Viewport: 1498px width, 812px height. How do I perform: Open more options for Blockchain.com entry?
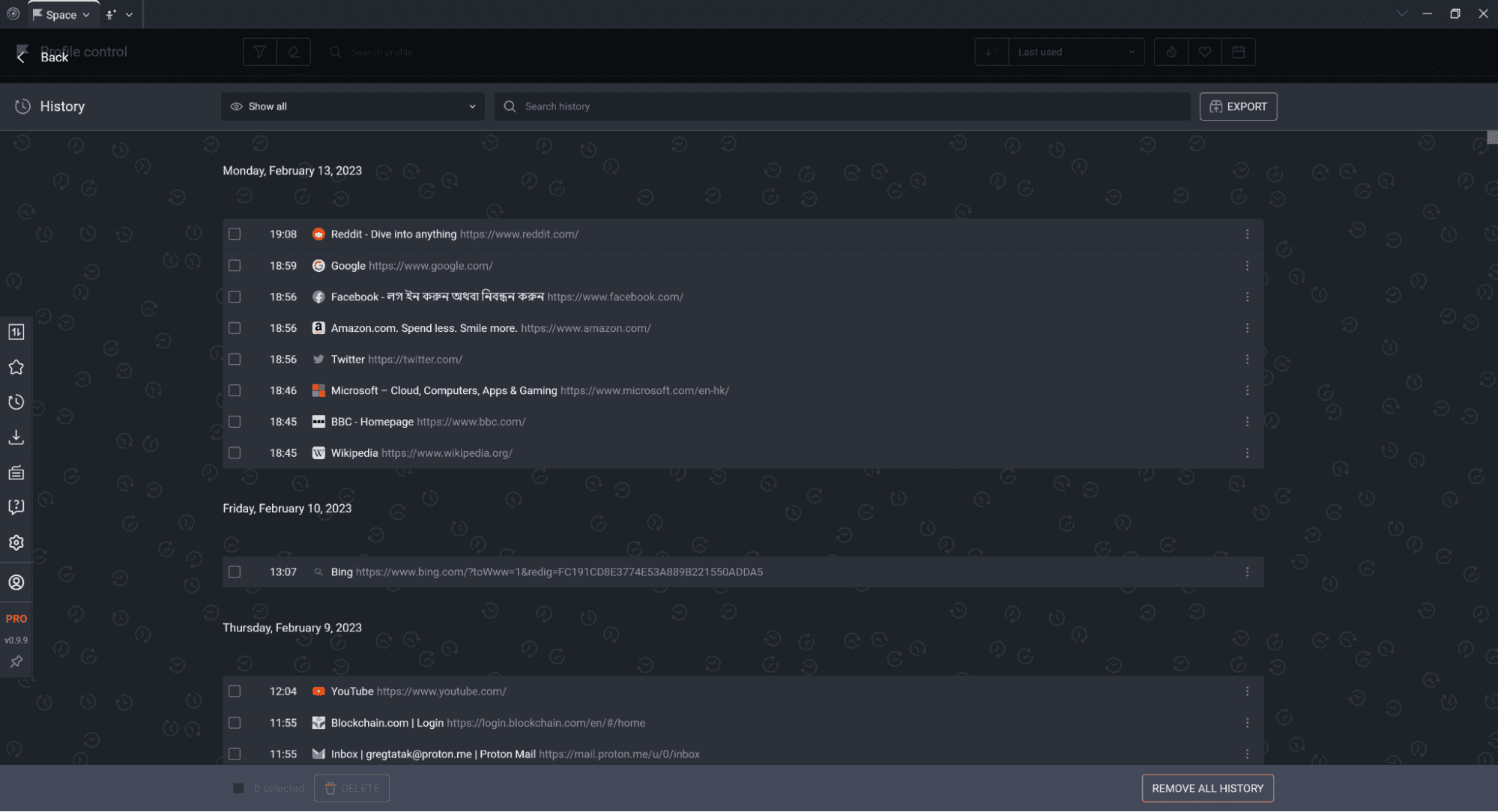click(x=1247, y=723)
